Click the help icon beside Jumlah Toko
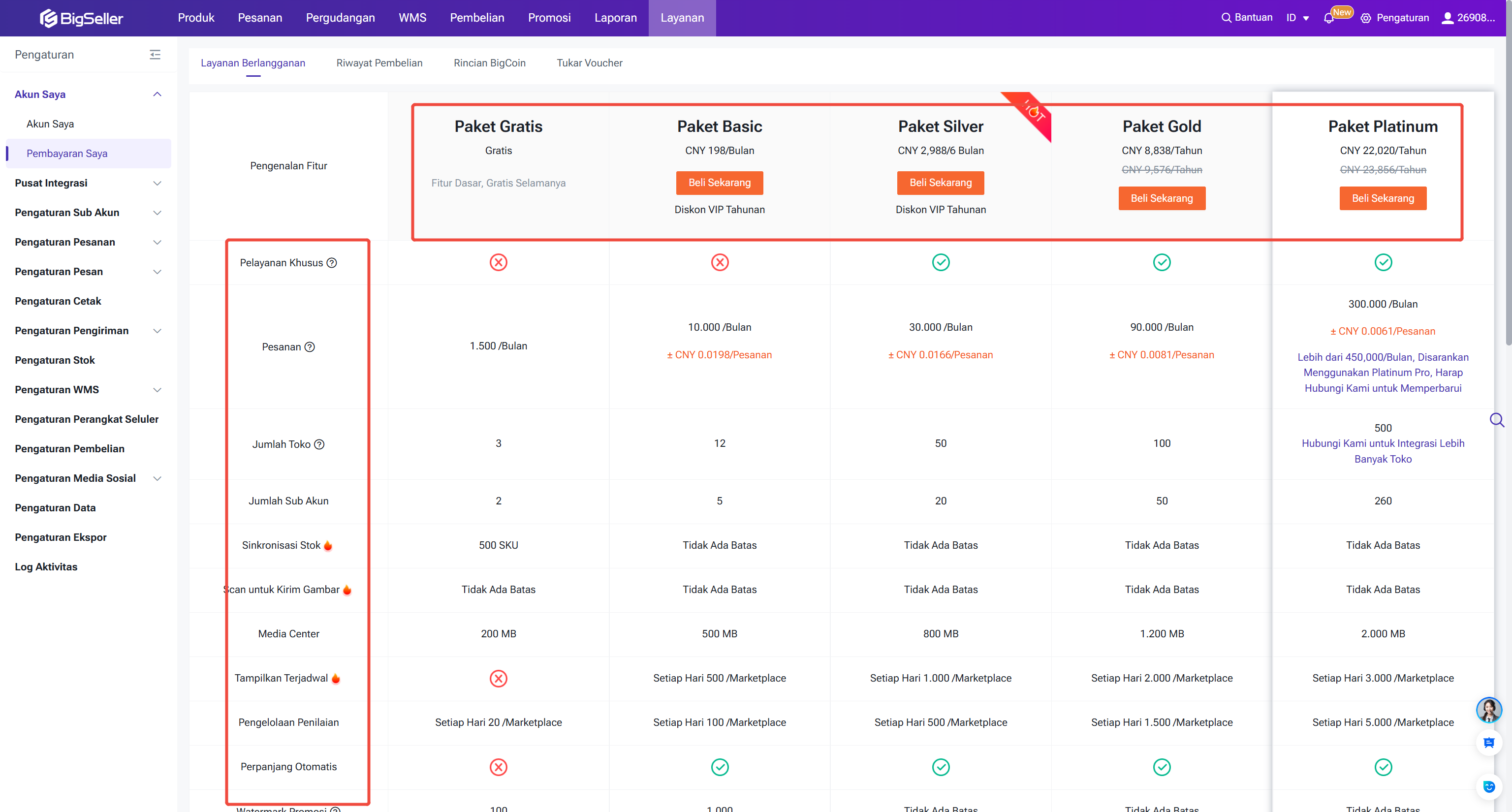 [x=319, y=444]
